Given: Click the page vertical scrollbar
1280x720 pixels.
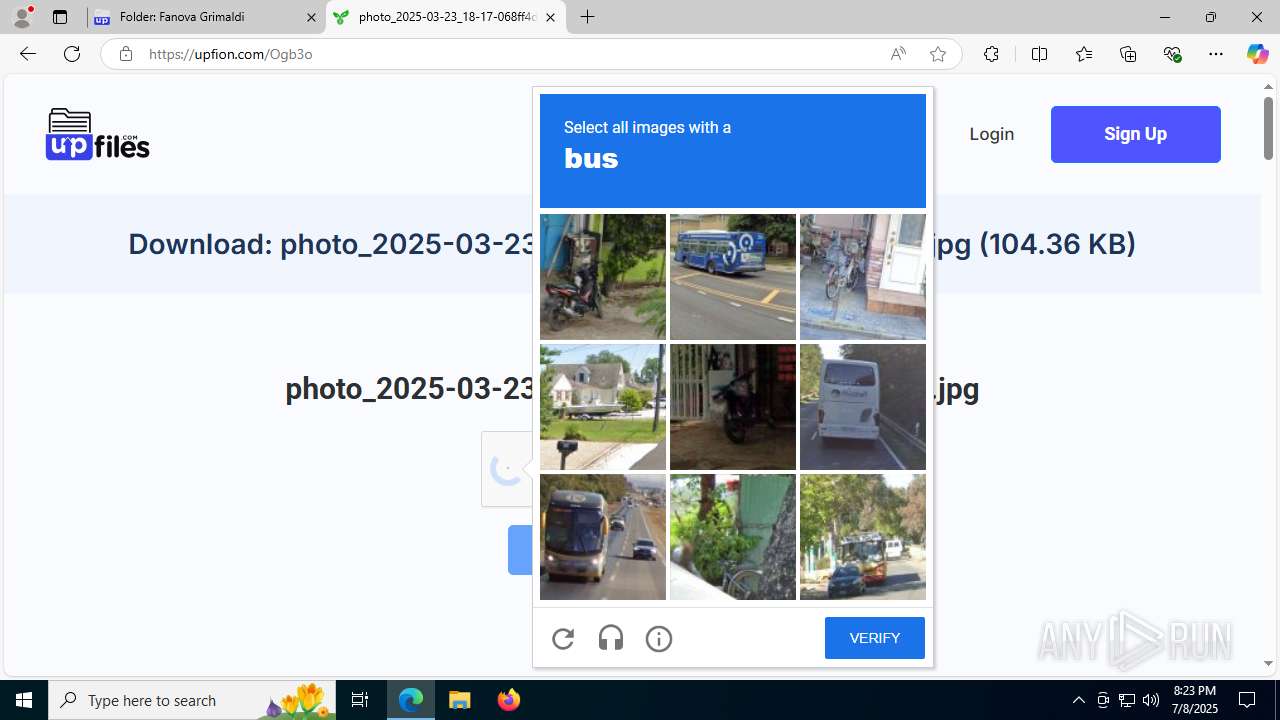Looking at the screenshot, I should pos(1269,128).
